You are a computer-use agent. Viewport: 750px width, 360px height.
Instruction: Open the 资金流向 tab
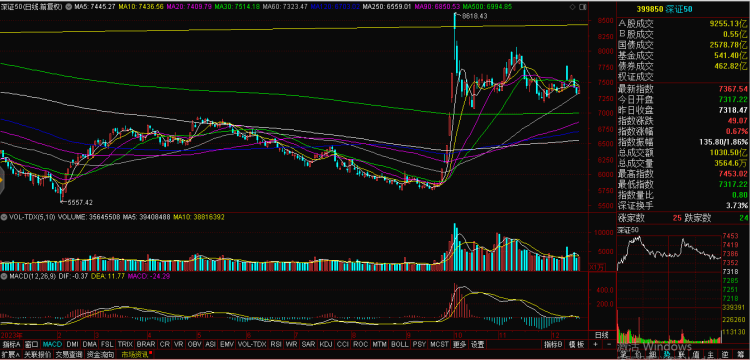[100, 355]
